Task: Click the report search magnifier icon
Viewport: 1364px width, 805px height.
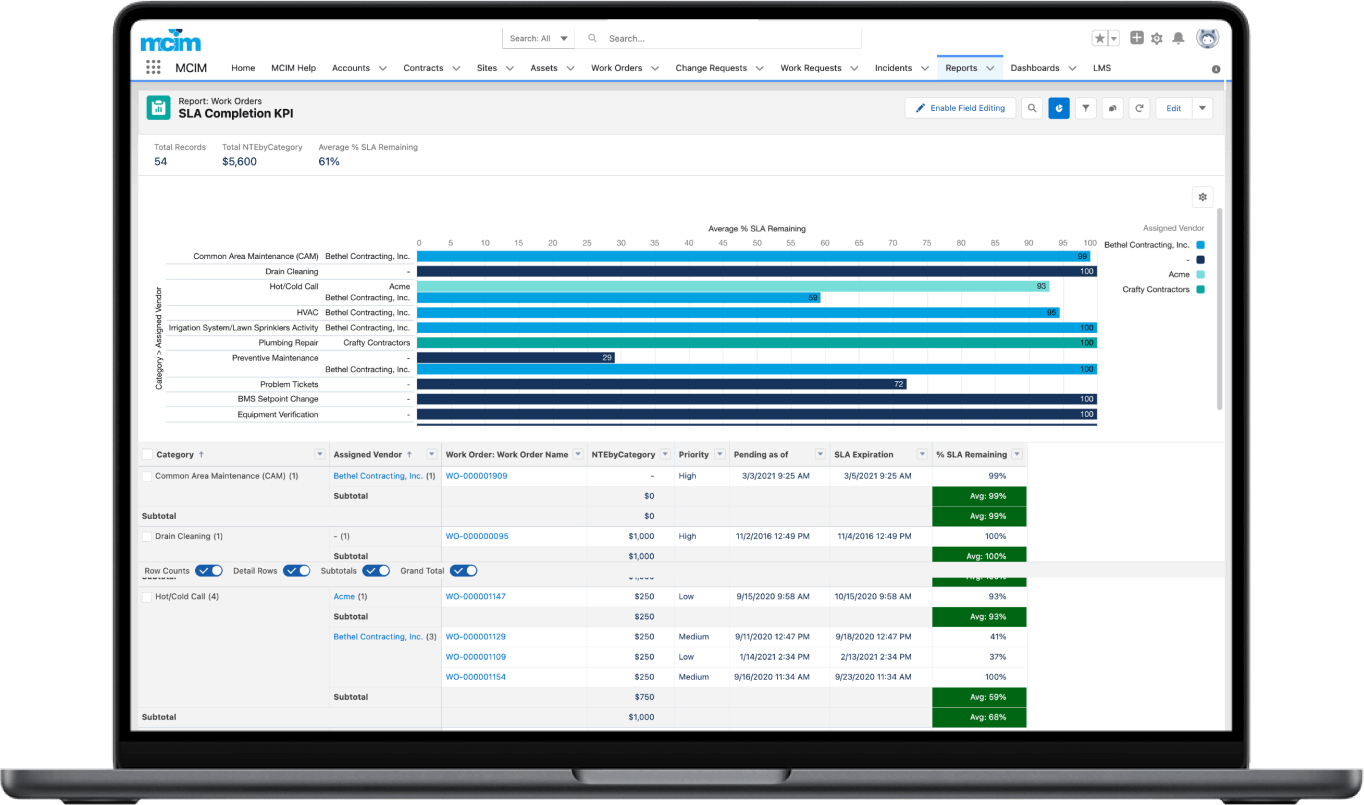Action: coord(1032,108)
